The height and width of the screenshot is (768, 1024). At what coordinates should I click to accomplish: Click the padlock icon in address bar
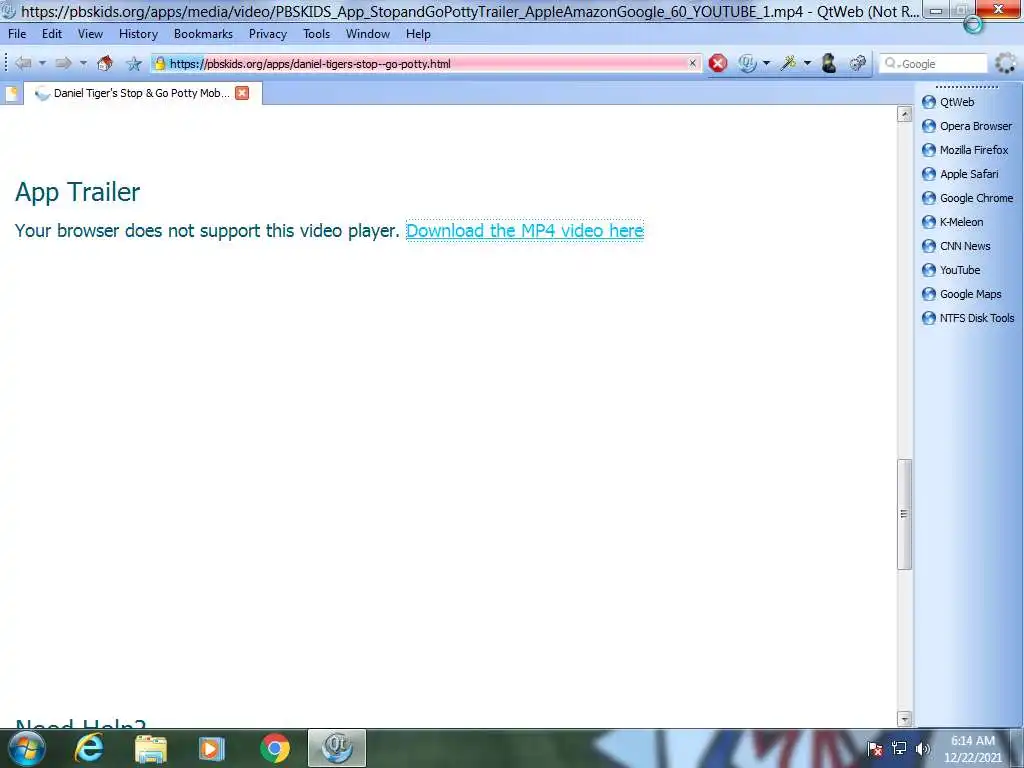point(160,63)
